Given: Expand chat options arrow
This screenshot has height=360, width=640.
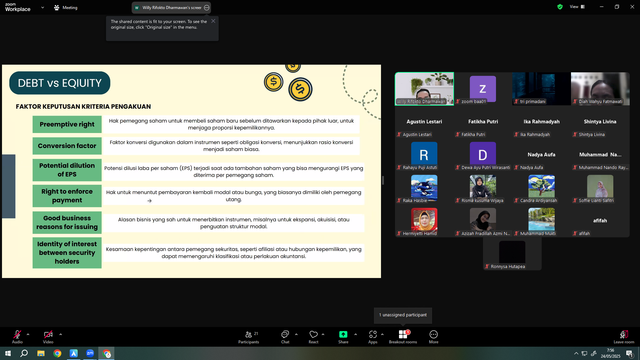Looking at the screenshot, I should (296, 334).
